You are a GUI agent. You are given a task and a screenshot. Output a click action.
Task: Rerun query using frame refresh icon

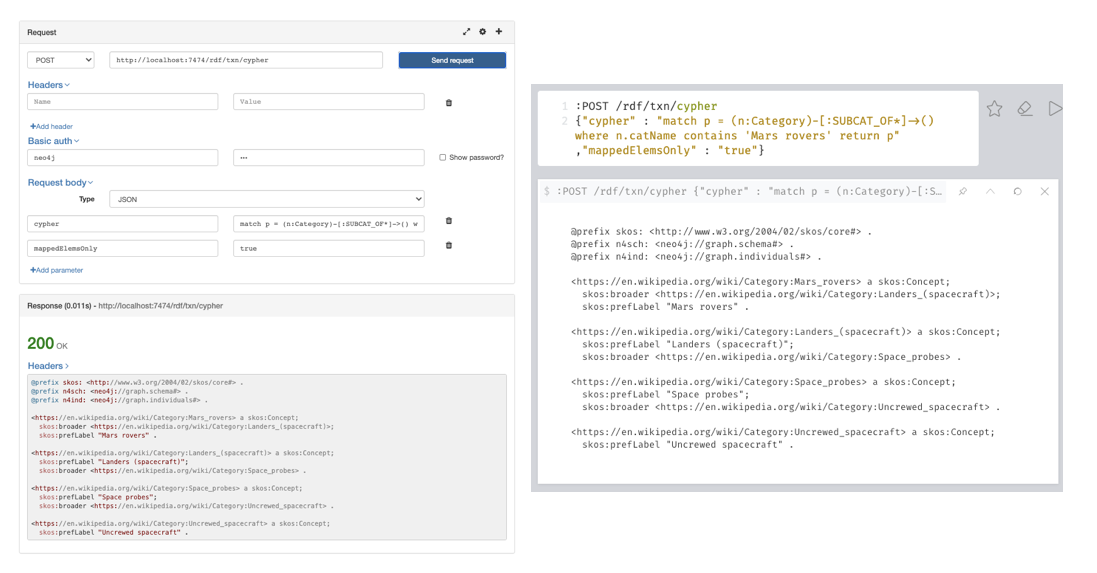point(1017,191)
